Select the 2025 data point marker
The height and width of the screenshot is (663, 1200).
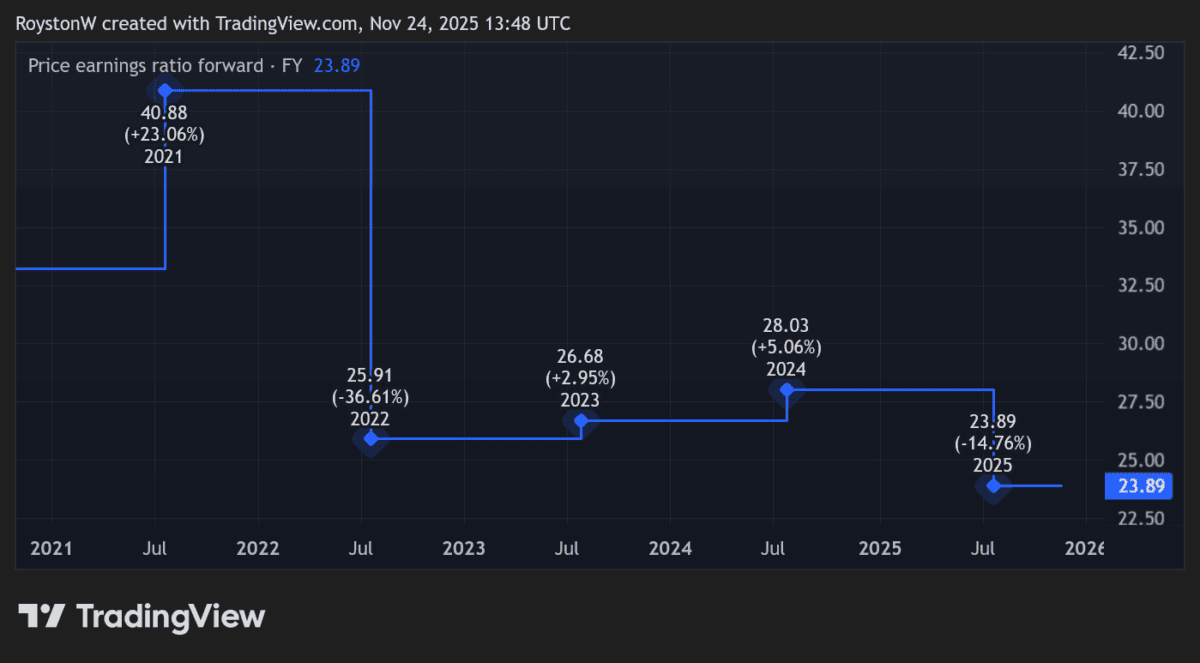tap(994, 486)
